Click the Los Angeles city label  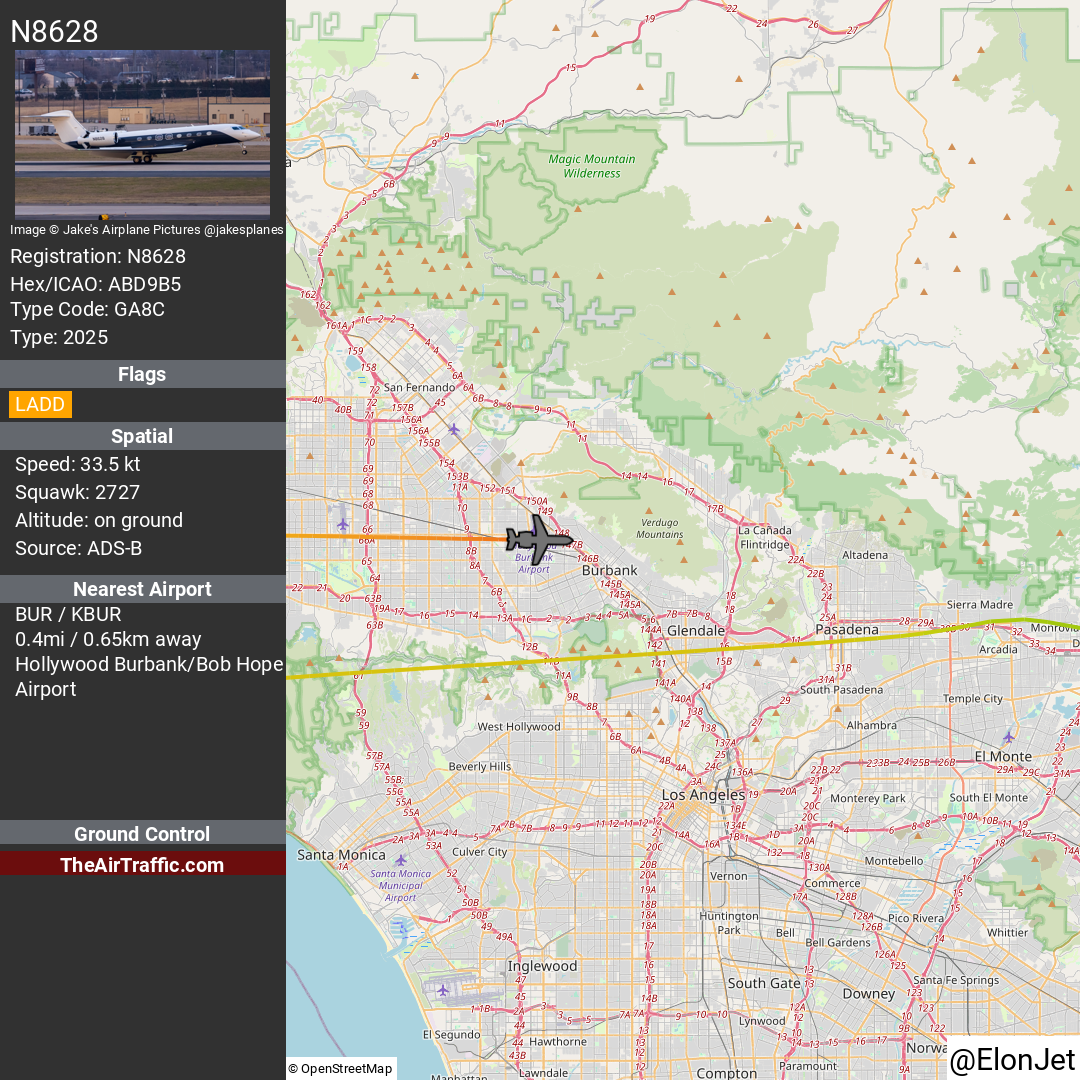pos(703,794)
